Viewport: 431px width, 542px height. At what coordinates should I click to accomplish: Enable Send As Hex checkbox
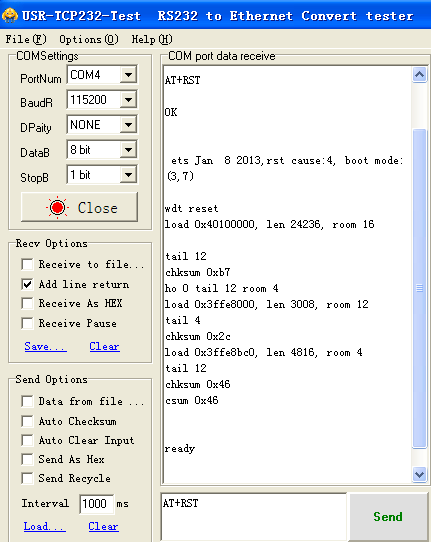click(x=27, y=459)
